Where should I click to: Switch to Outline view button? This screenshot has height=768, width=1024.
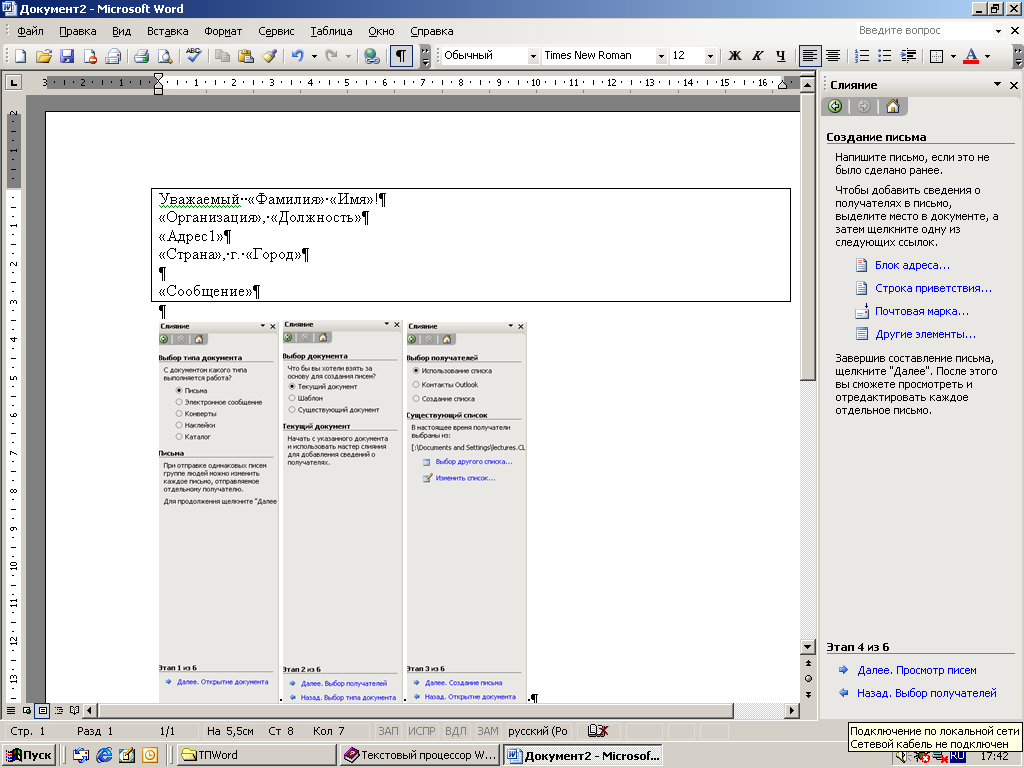[x=59, y=710]
